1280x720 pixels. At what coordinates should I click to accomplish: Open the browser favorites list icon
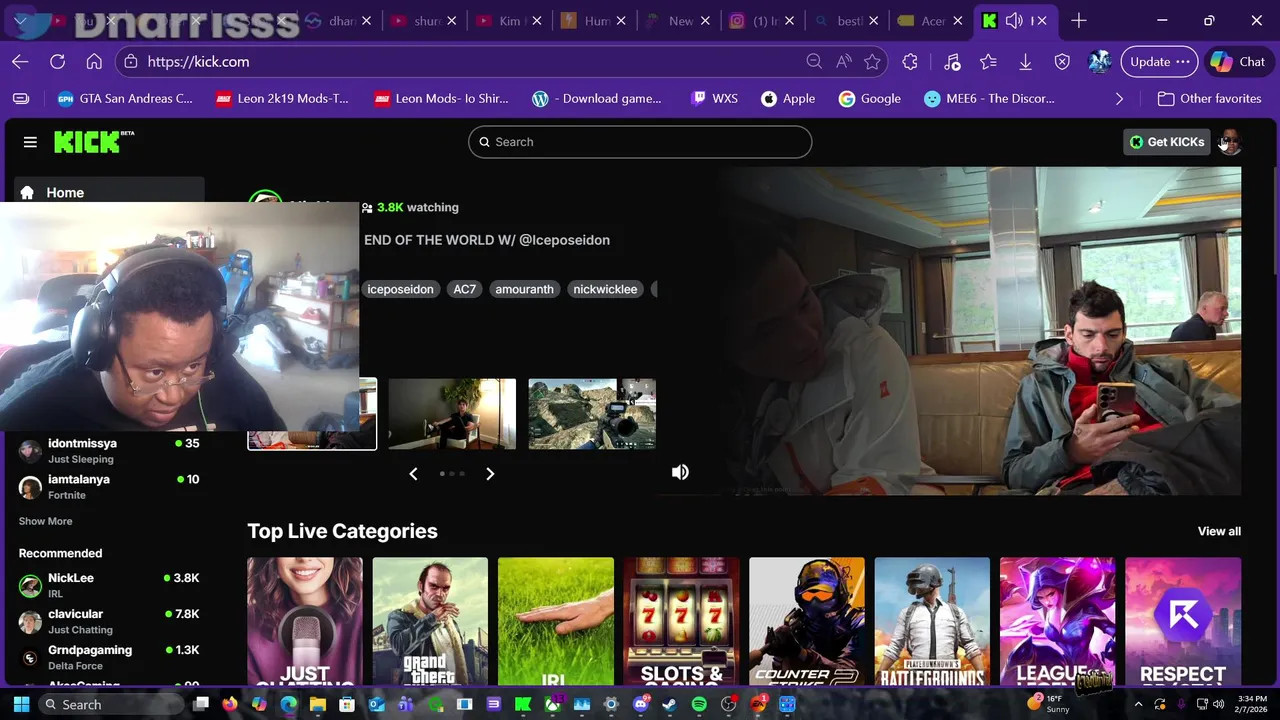pyautogui.click(x=989, y=62)
